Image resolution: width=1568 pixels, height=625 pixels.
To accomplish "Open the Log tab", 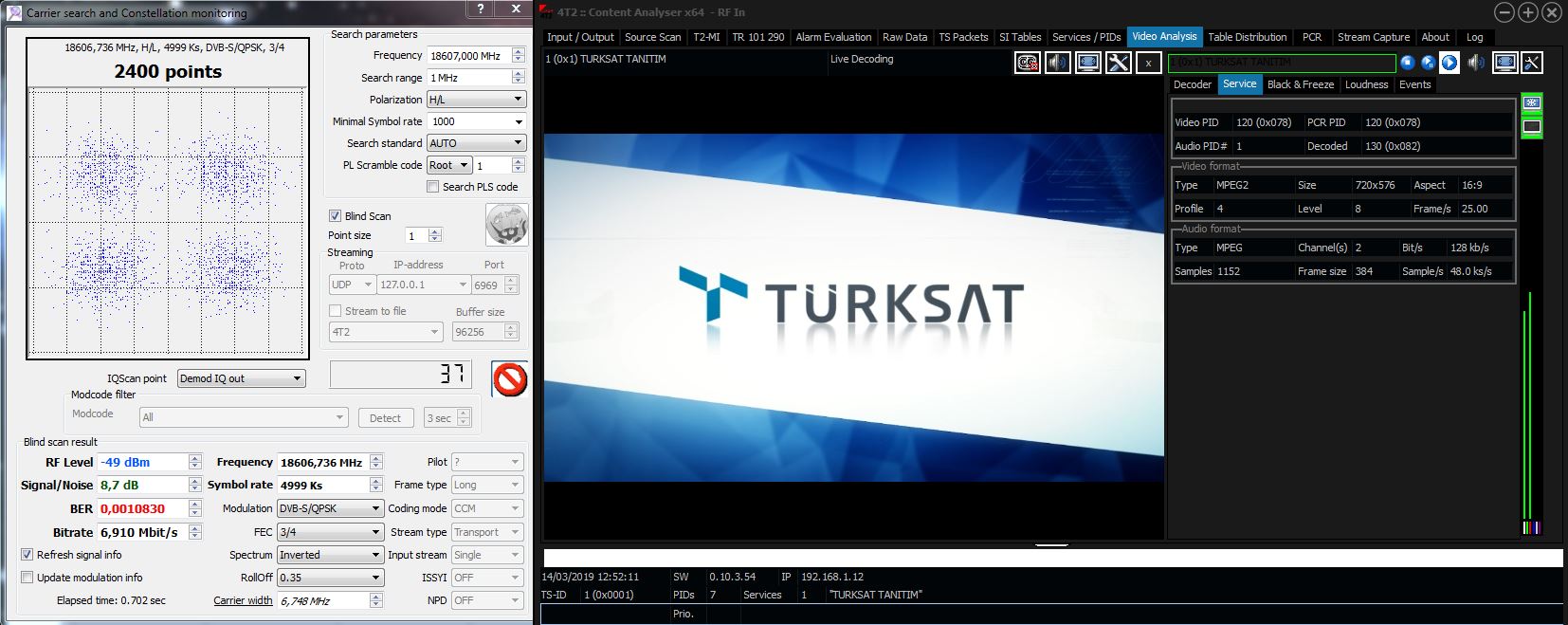I will (1474, 37).
